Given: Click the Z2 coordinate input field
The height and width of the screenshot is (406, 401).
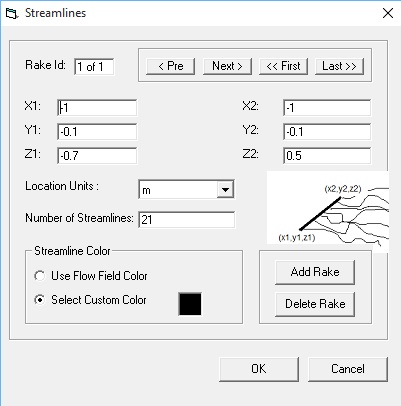Looking at the screenshot, I should pos(327,156).
